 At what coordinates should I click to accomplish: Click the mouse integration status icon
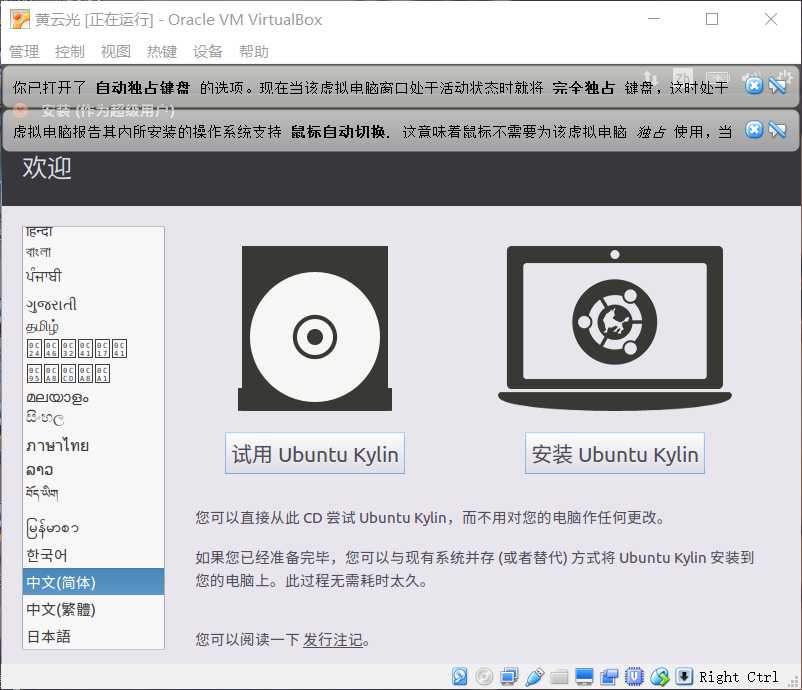pyautogui.click(x=659, y=677)
